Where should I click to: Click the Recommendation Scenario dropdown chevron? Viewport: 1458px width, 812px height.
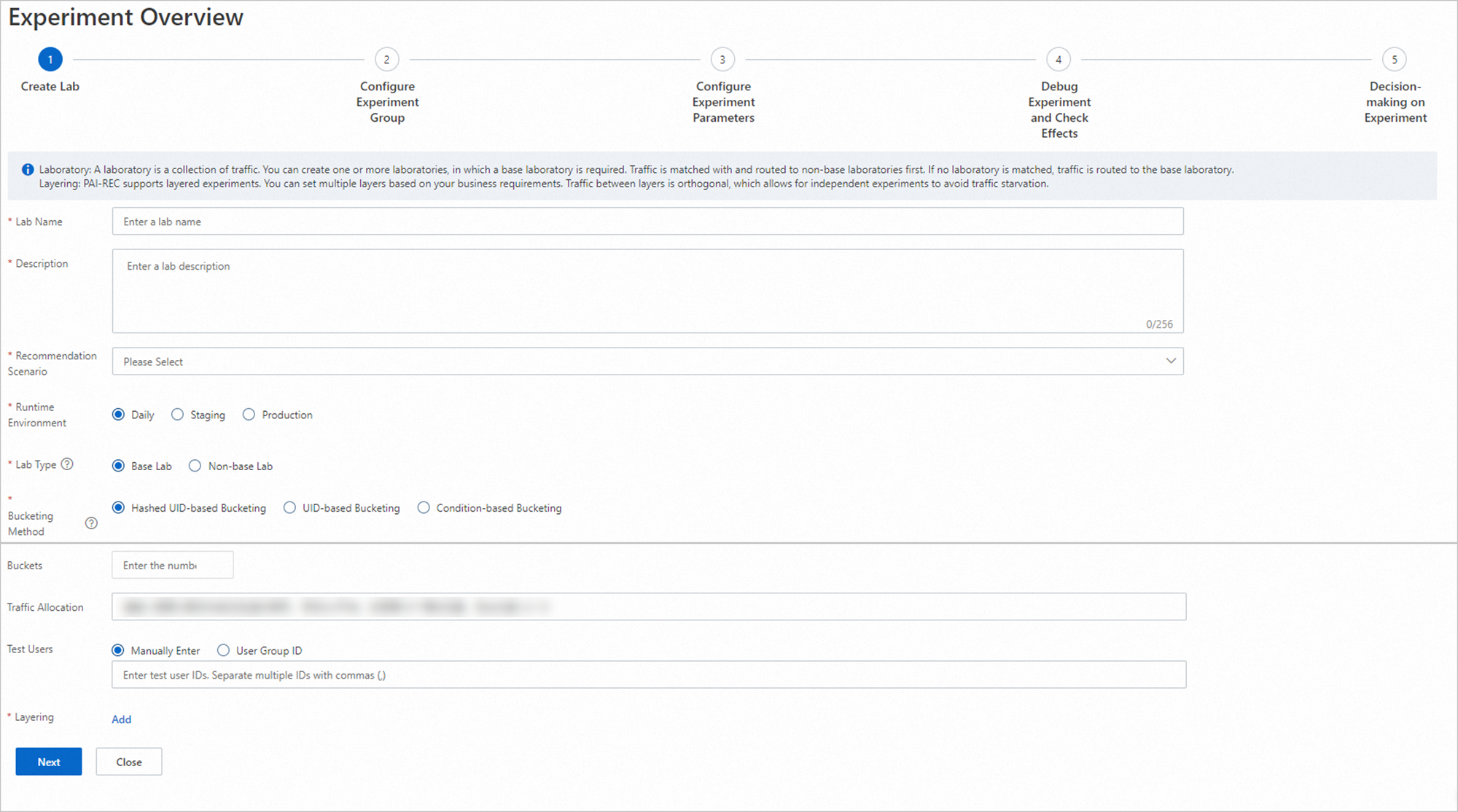tap(1171, 360)
